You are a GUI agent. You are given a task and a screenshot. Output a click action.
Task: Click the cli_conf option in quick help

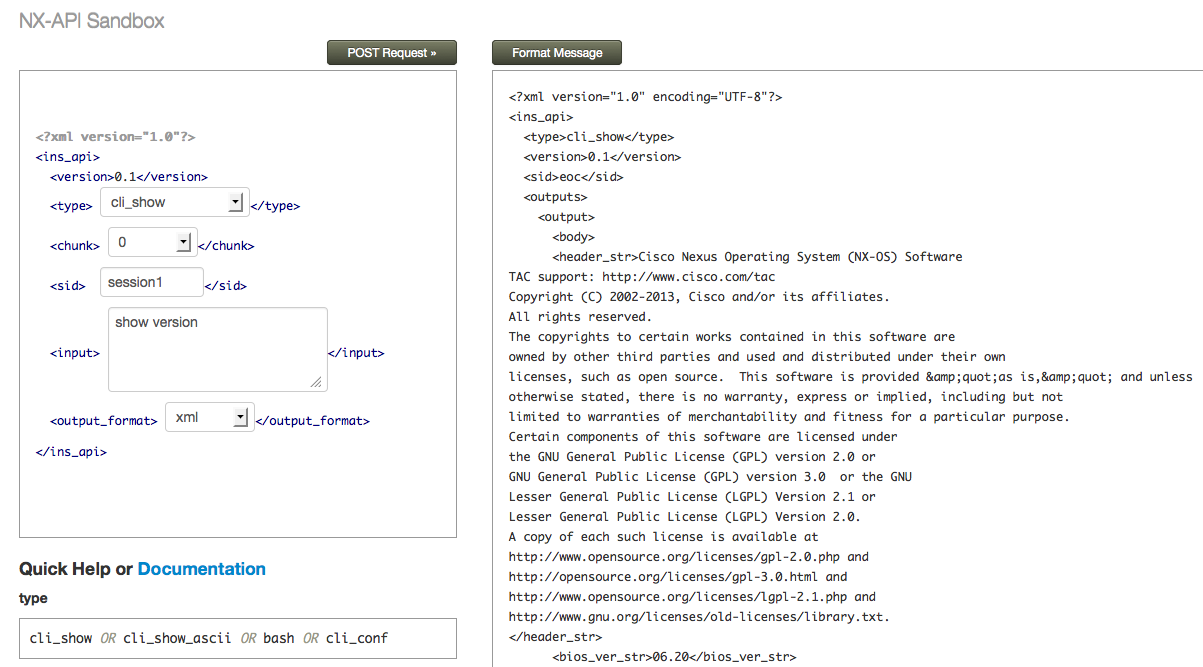(x=357, y=638)
